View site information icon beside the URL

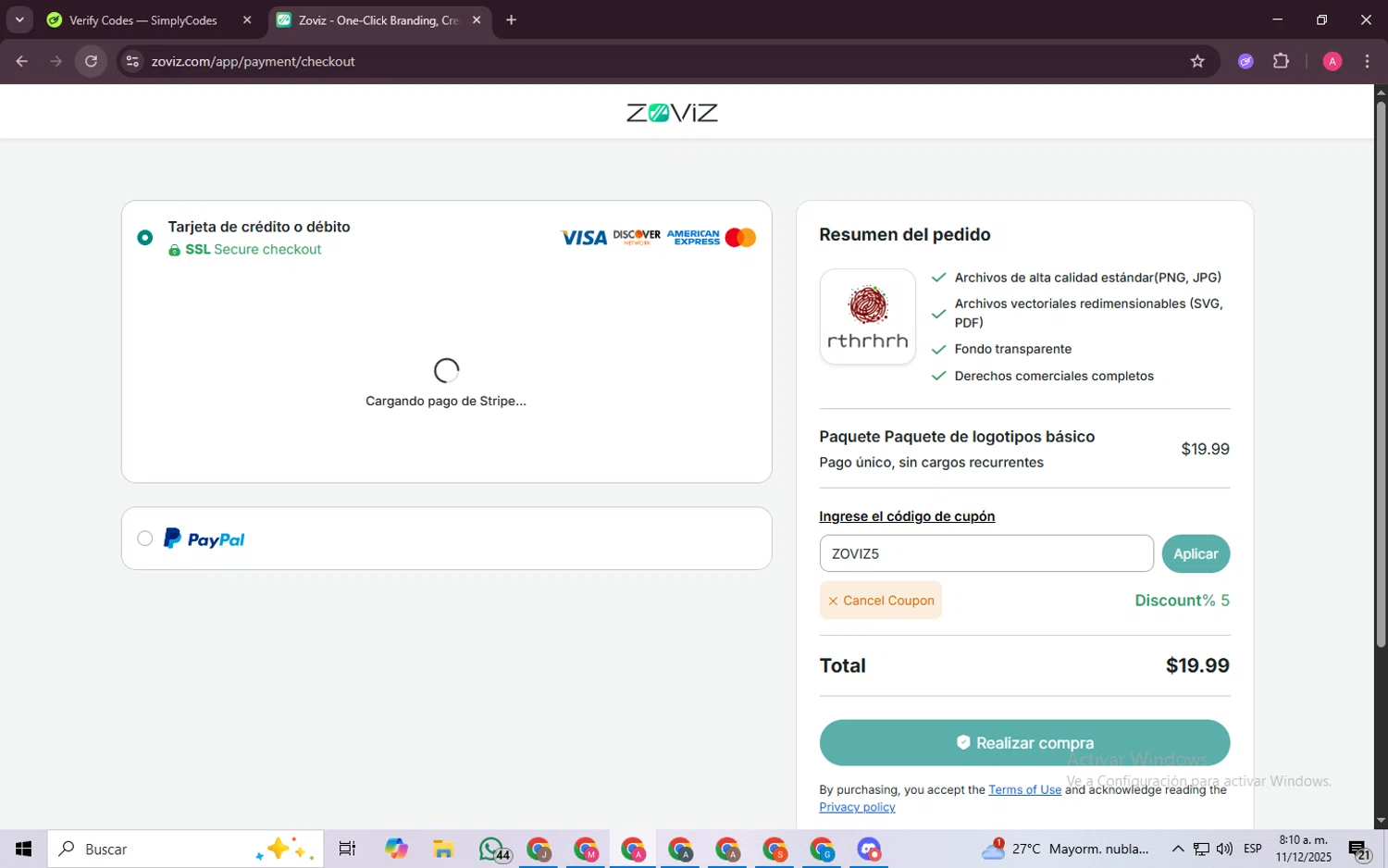132,61
